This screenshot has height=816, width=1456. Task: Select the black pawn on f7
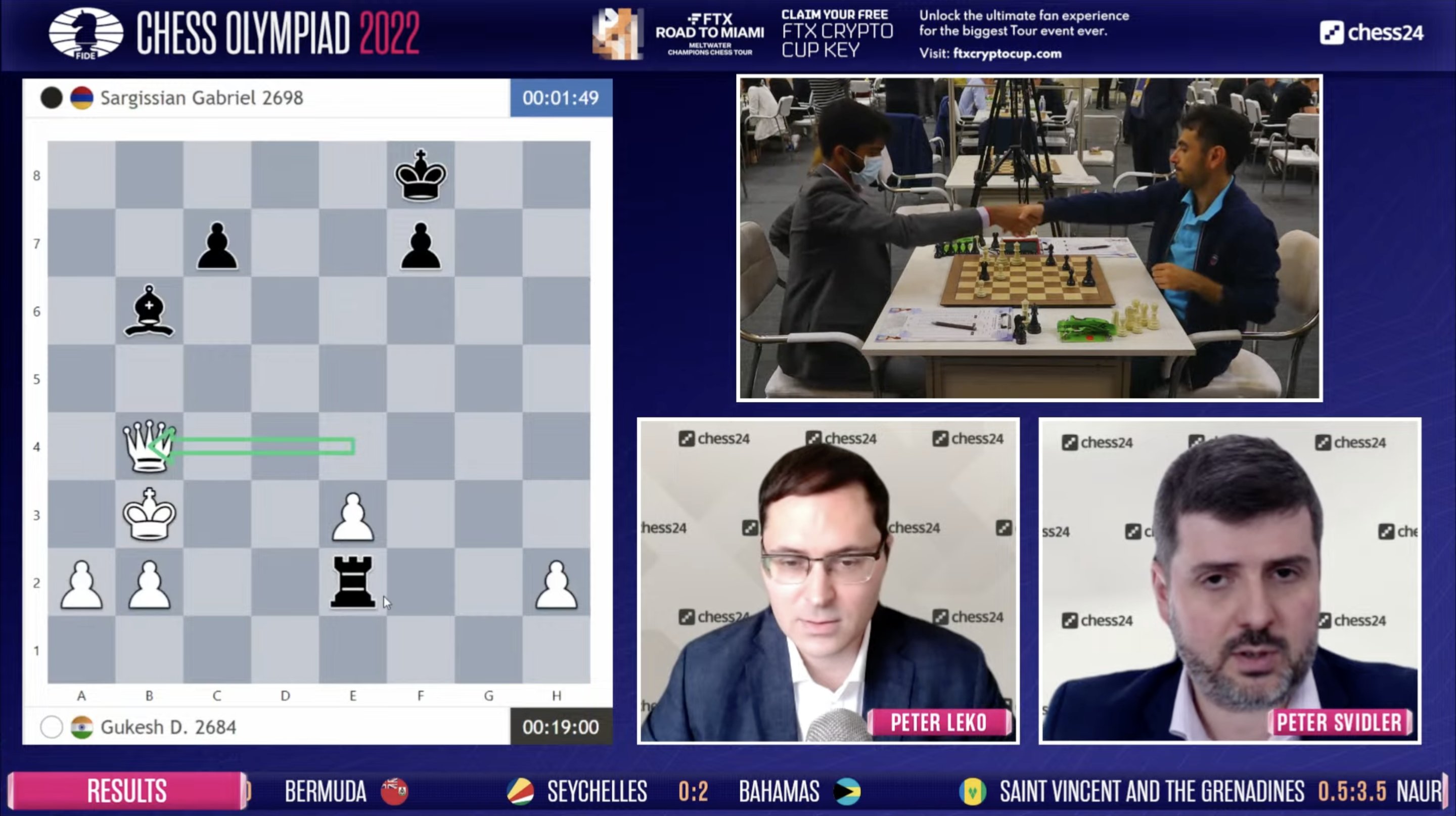point(421,245)
